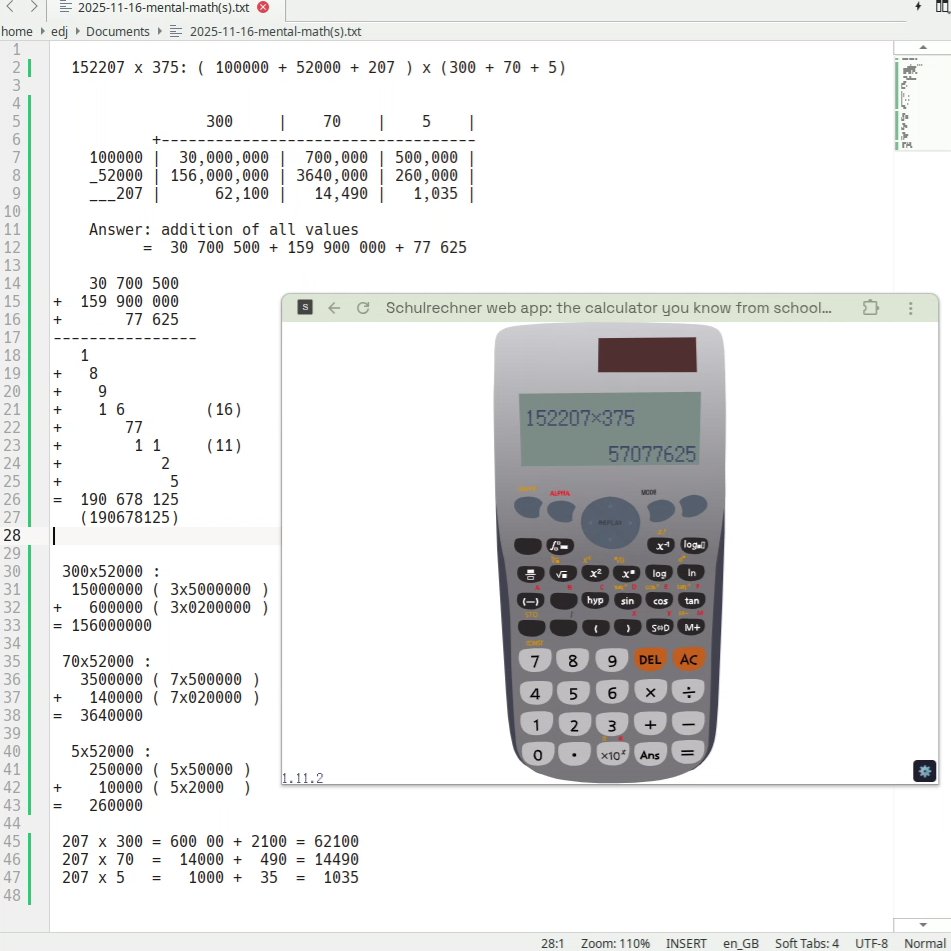Open the calculator's settings gear
This screenshot has height=951, width=951.
[923, 771]
